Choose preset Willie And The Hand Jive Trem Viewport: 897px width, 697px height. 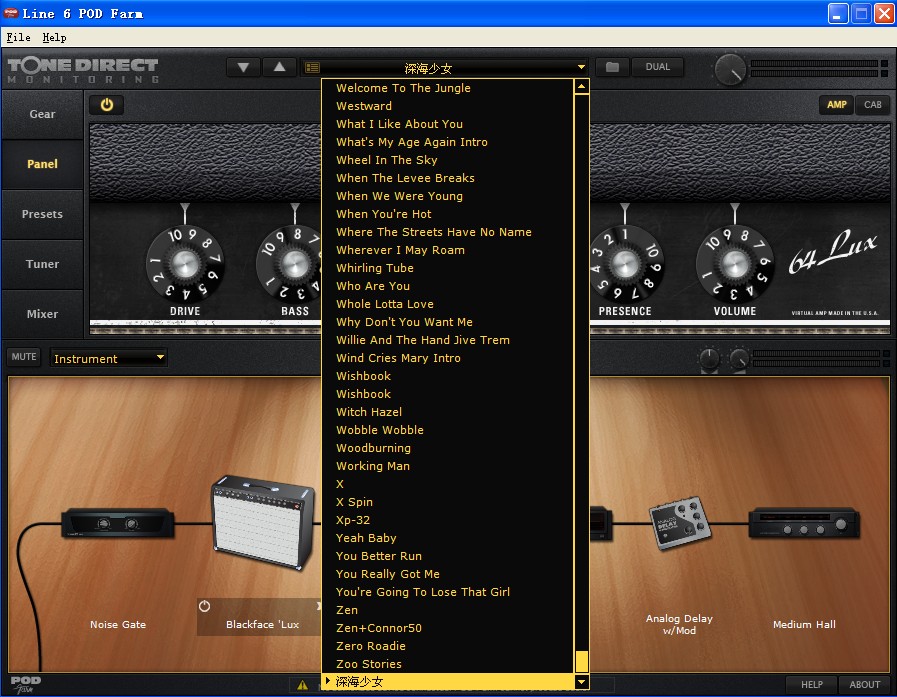447,340
